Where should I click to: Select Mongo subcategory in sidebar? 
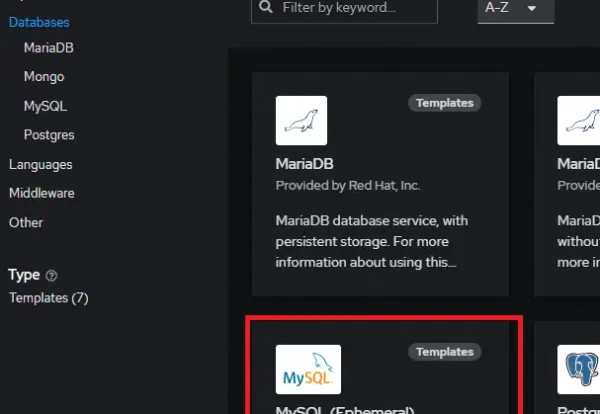[44, 77]
